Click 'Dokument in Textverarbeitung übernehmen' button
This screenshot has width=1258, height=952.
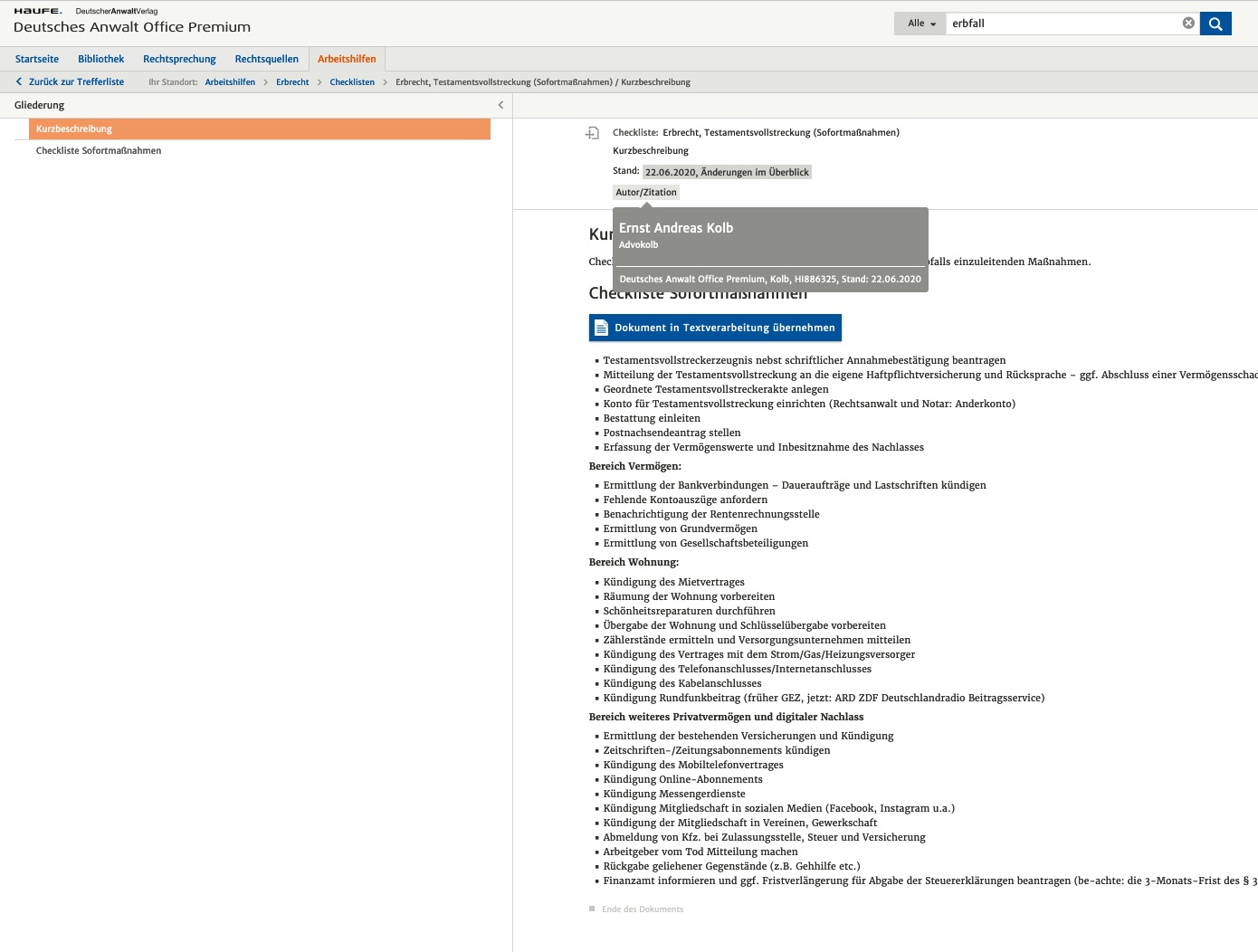coord(716,328)
